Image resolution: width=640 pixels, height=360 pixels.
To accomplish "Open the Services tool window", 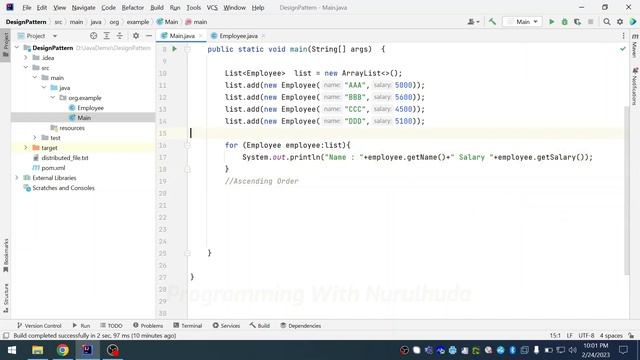I will (x=226, y=326).
